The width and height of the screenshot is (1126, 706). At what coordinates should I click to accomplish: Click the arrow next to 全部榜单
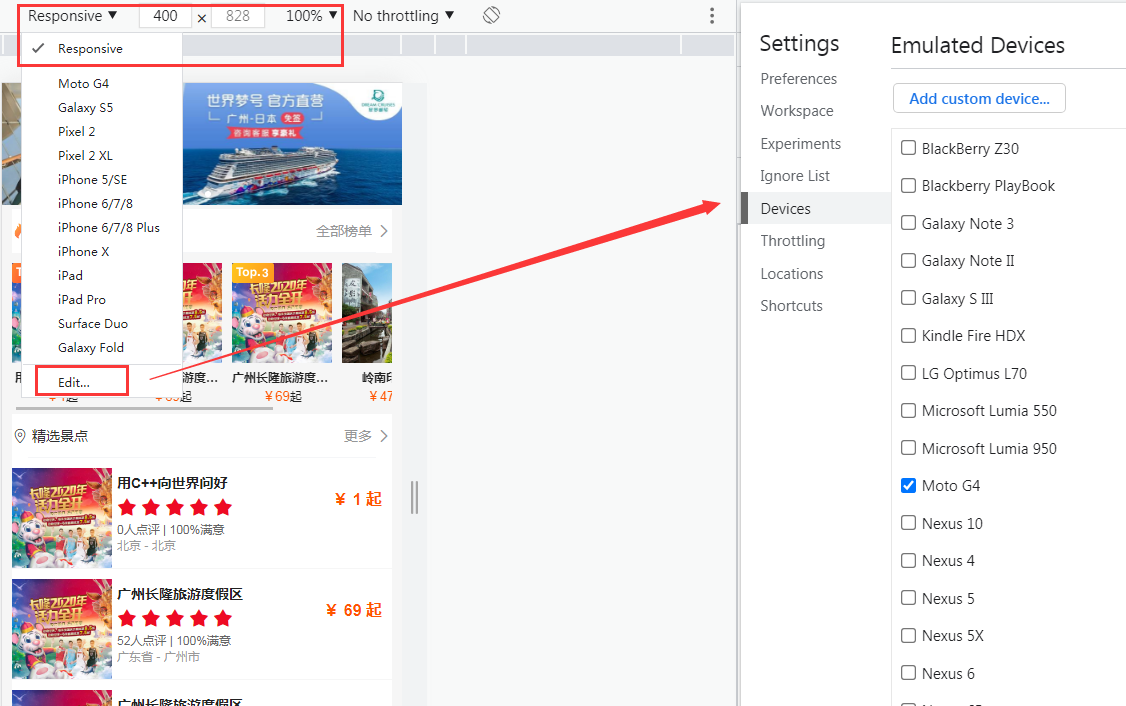coord(384,231)
